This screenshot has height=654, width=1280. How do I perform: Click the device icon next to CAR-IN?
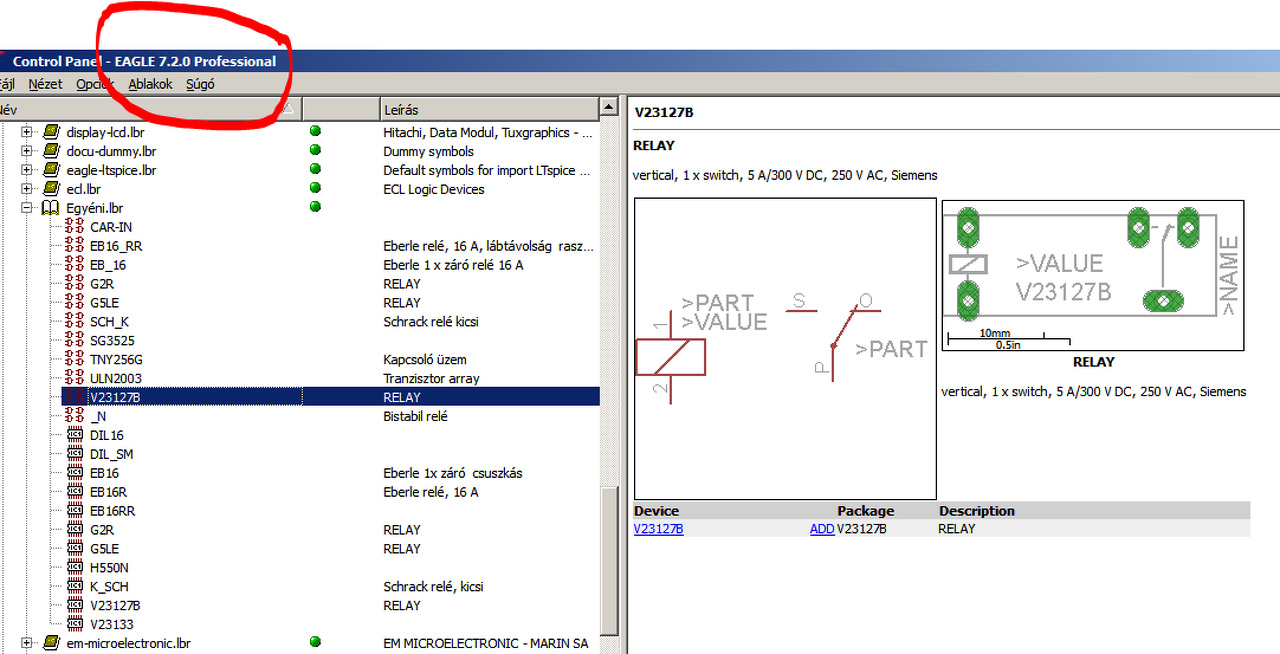click(75, 227)
